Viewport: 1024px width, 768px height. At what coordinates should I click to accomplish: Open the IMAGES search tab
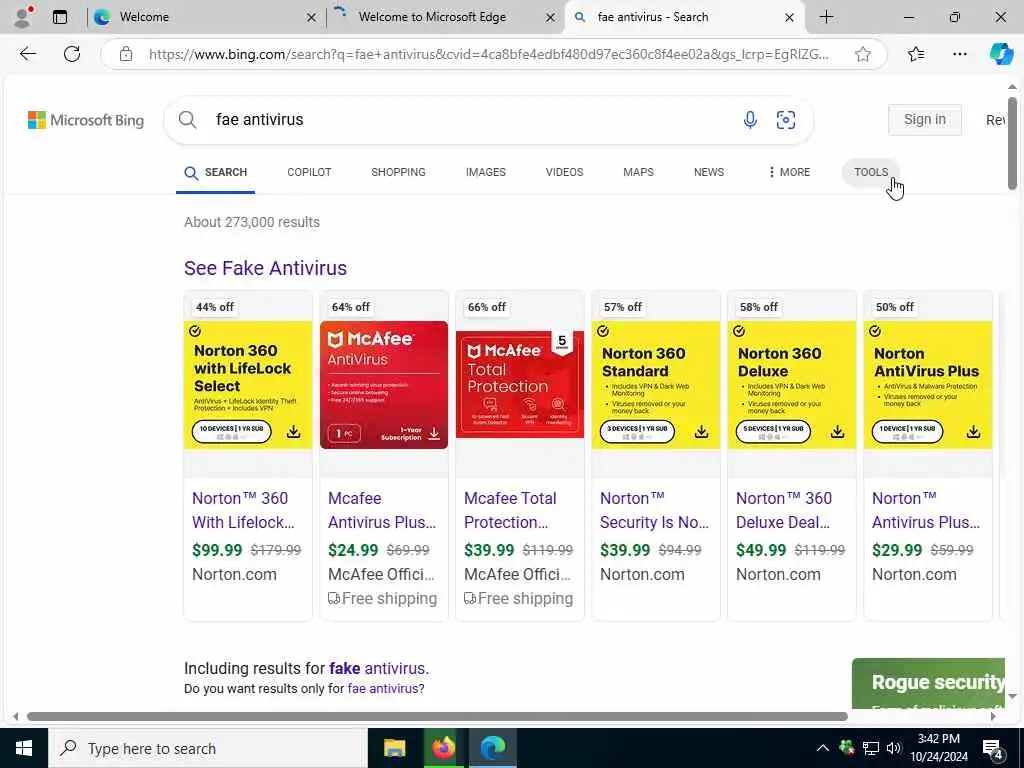pyautogui.click(x=485, y=172)
